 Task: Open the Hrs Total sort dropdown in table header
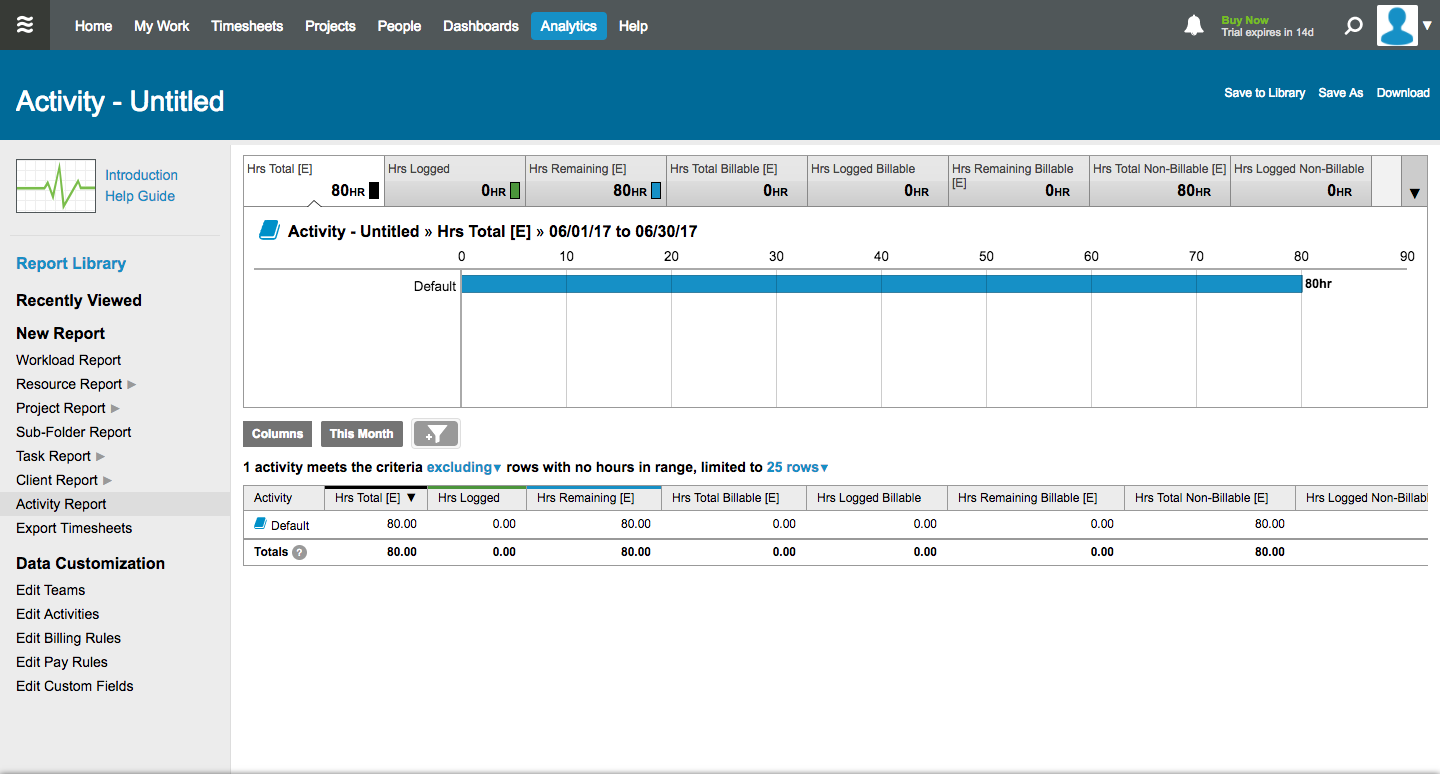click(411, 497)
